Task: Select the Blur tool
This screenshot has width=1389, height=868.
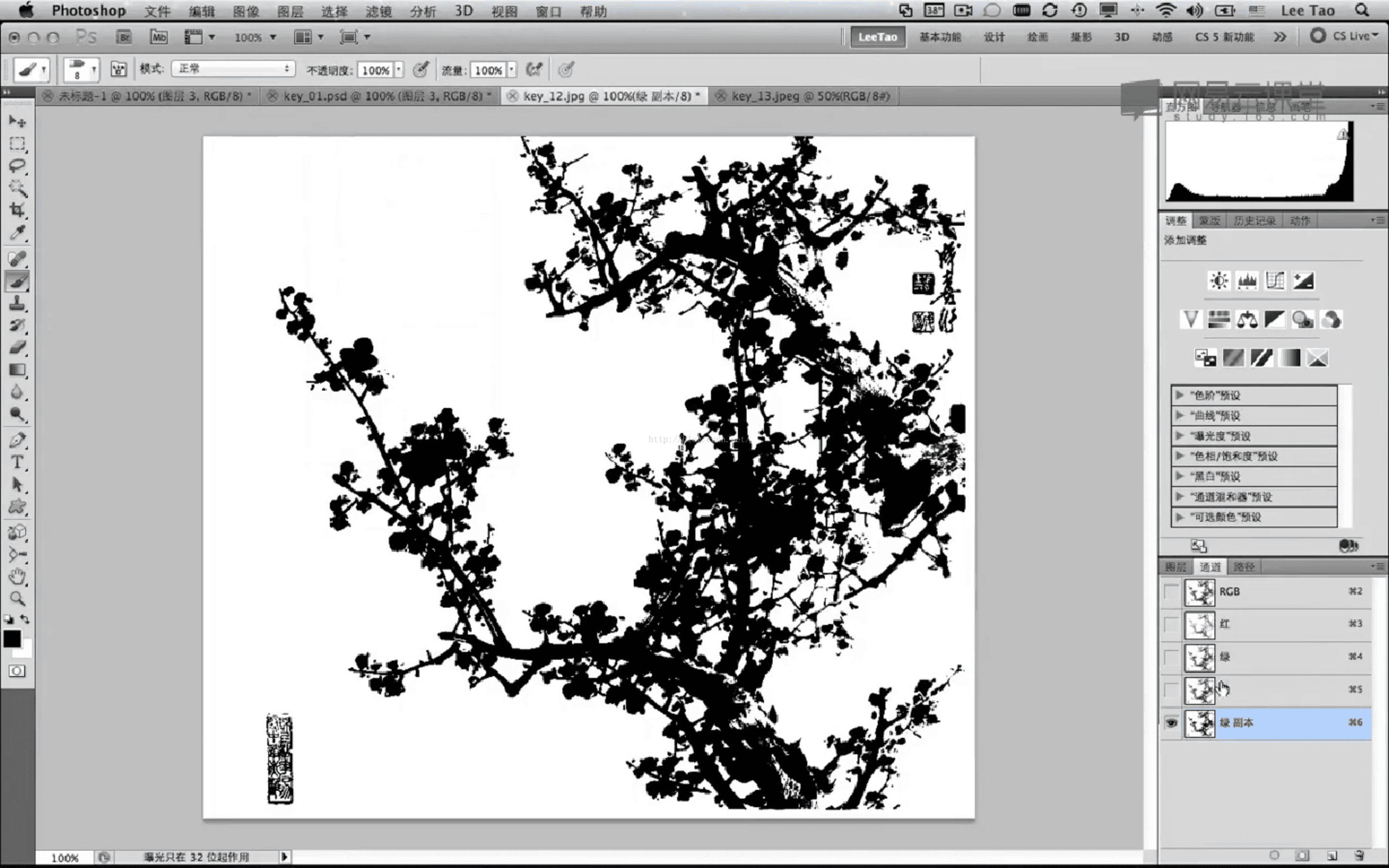Action: [17, 392]
